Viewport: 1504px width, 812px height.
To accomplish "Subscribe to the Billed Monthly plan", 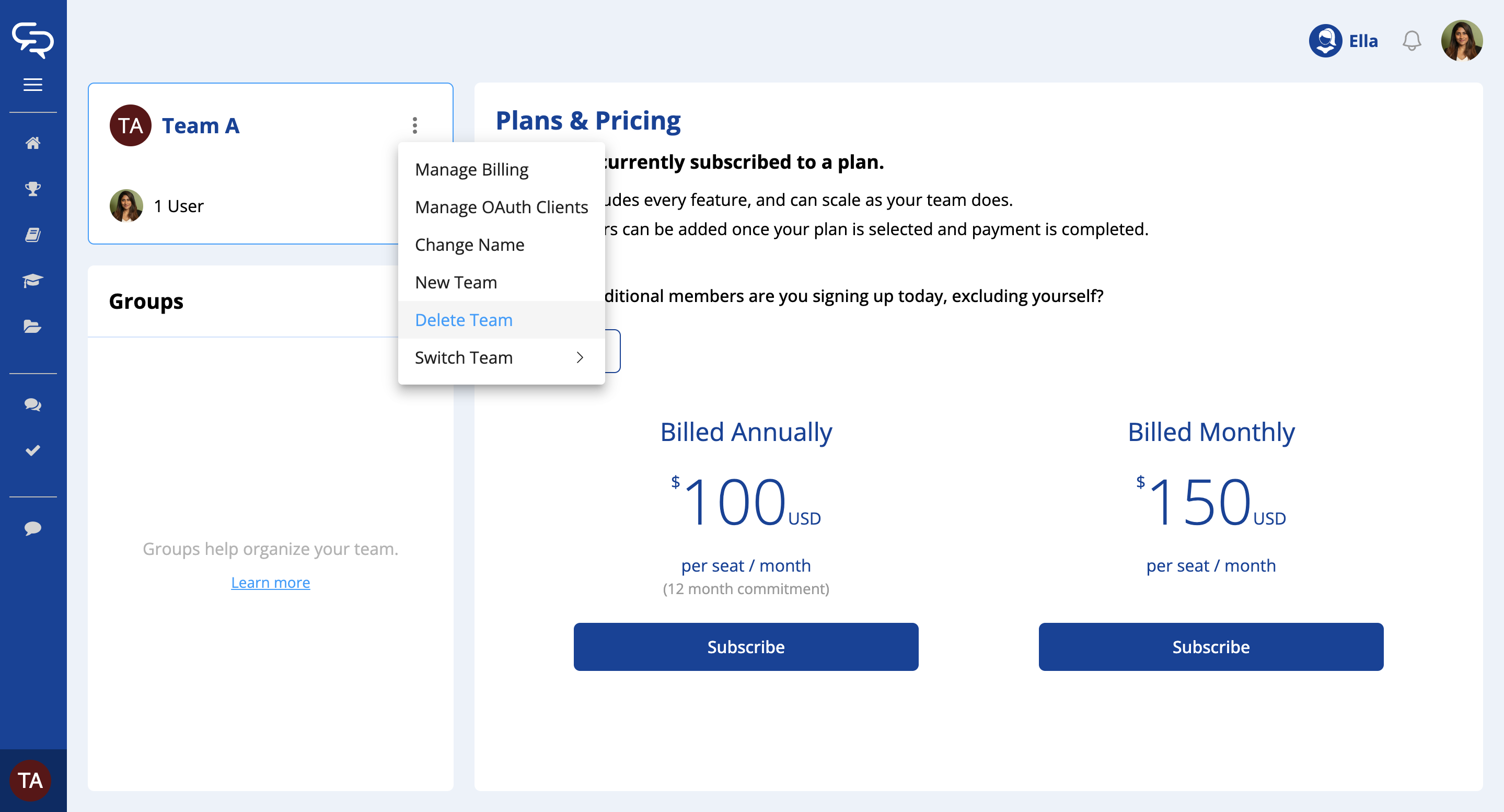I will pos(1210,647).
